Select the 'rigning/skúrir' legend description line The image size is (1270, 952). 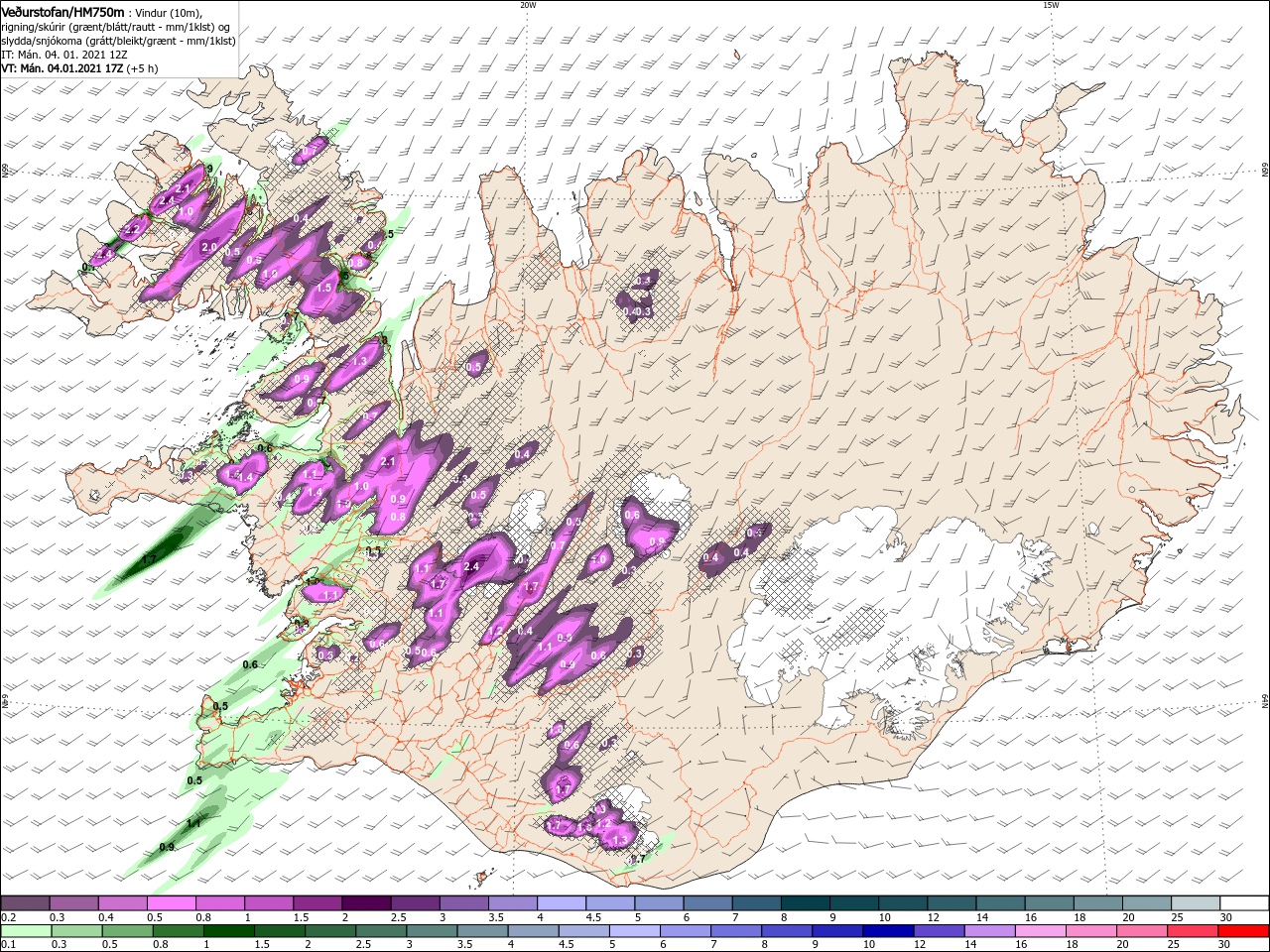116,27
